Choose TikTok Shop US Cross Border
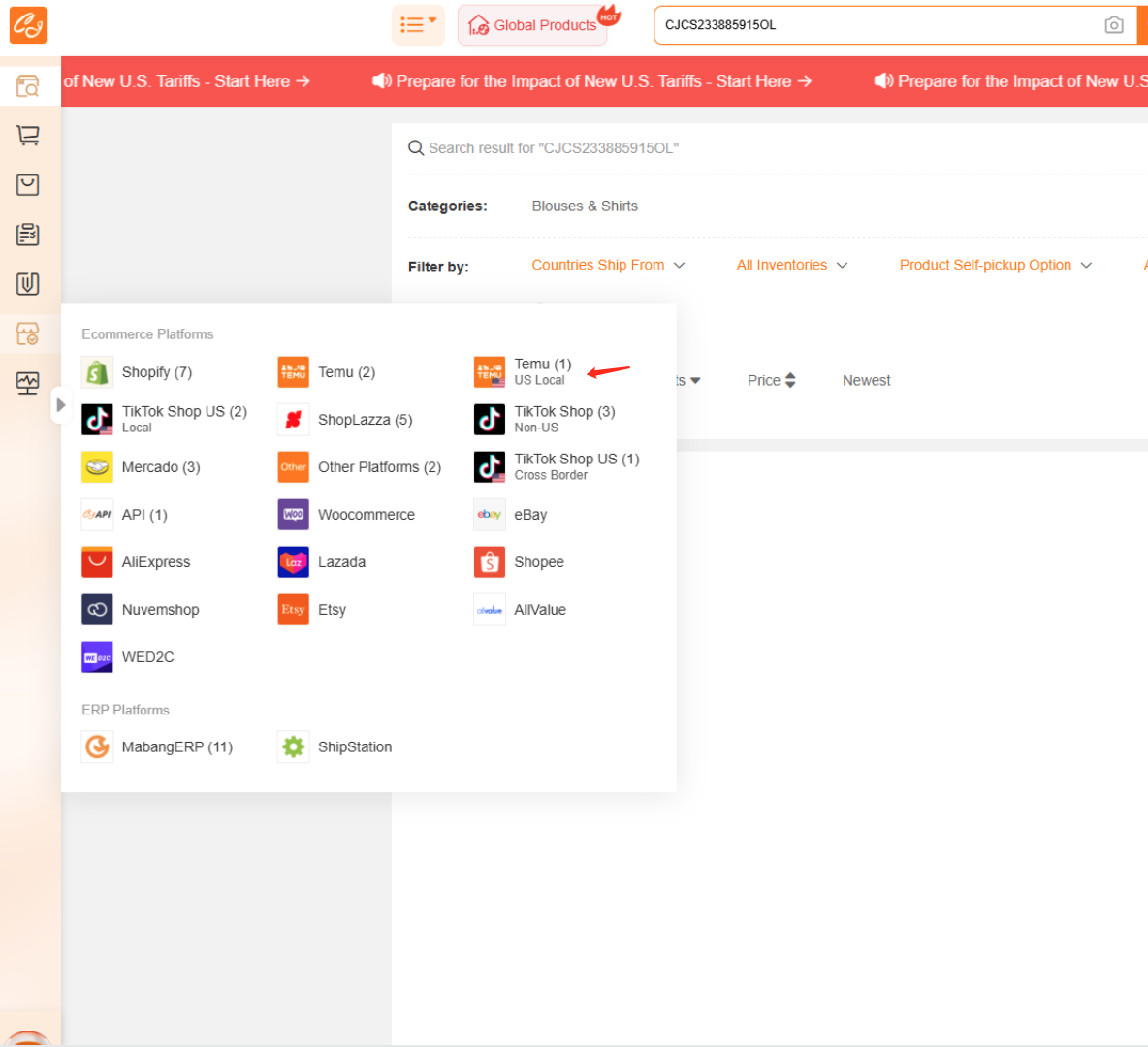This screenshot has height=1047, width=1148. coord(575,466)
